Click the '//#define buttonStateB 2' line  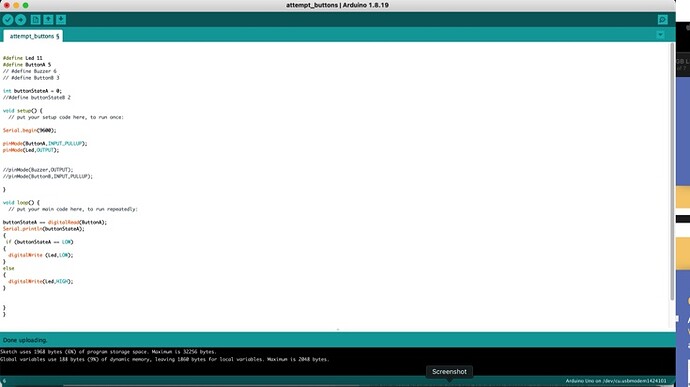37,97
